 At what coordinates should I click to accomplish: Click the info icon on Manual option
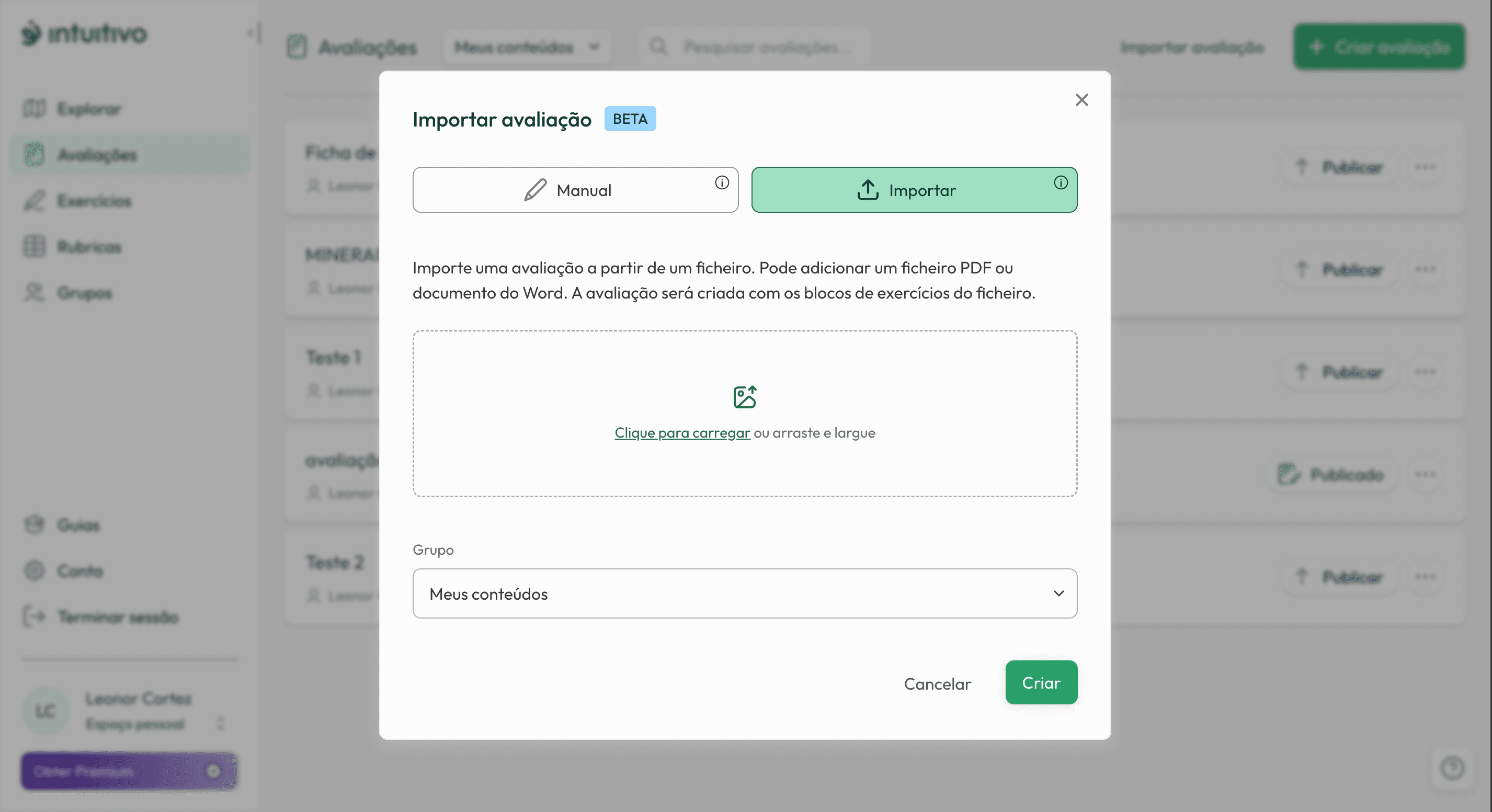coord(721,183)
